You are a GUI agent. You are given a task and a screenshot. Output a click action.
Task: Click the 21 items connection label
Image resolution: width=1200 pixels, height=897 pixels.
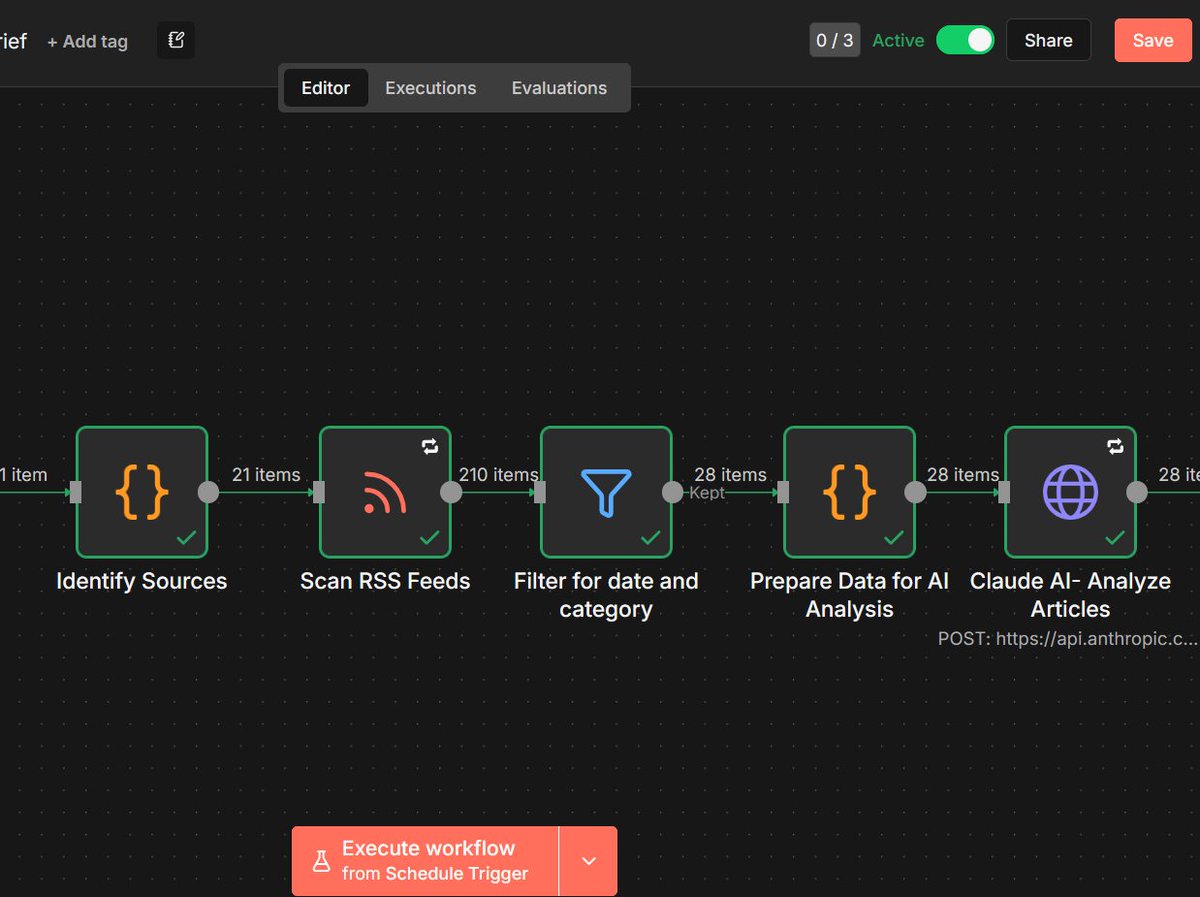[266, 474]
